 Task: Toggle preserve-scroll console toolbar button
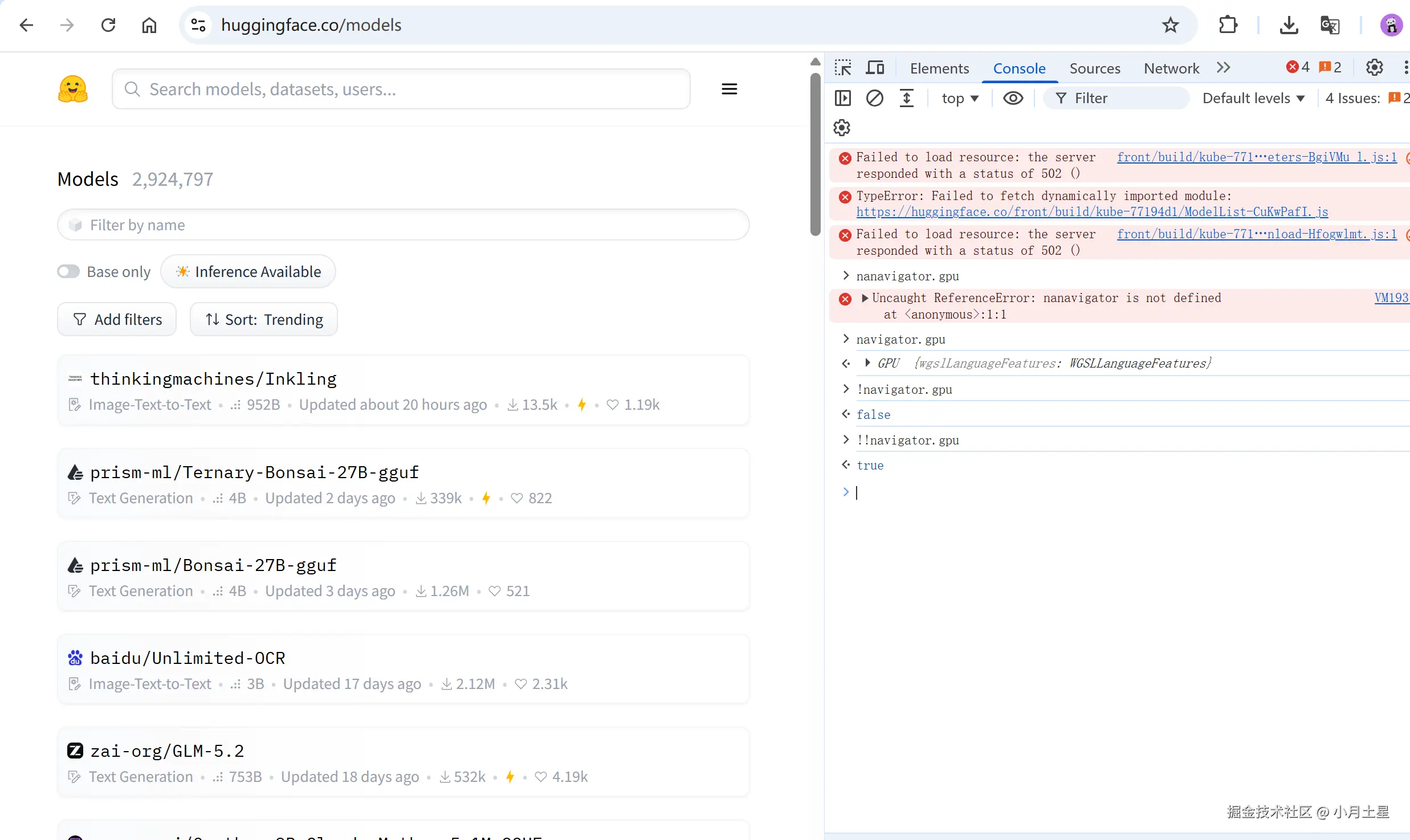coord(907,98)
